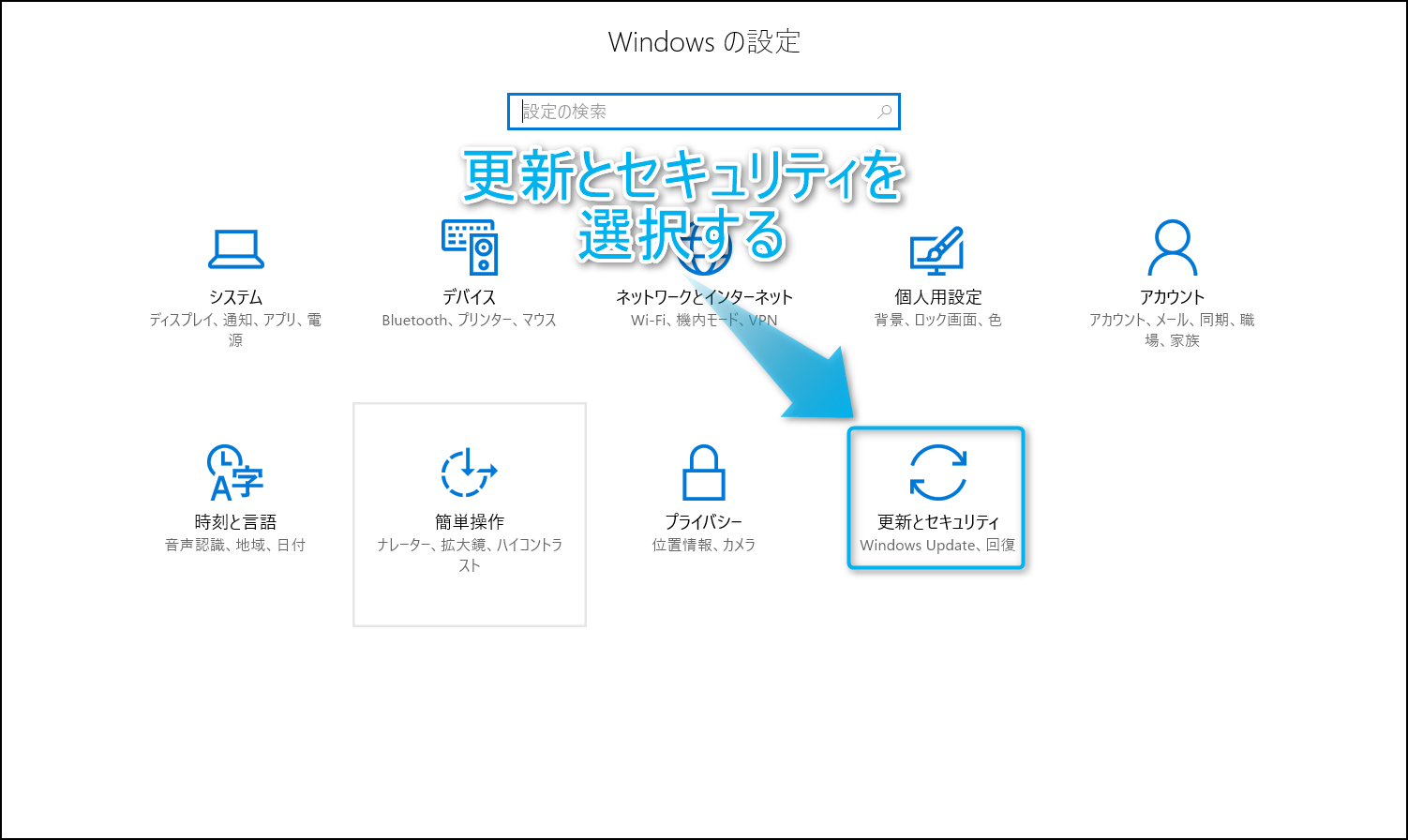Image resolution: width=1408 pixels, height=840 pixels.
Task: Open the 個人用設定 label
Action: pos(937,297)
